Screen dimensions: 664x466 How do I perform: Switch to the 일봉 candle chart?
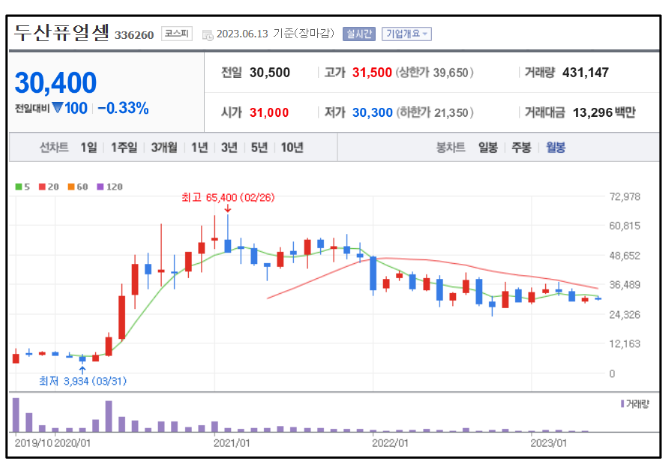pos(488,147)
